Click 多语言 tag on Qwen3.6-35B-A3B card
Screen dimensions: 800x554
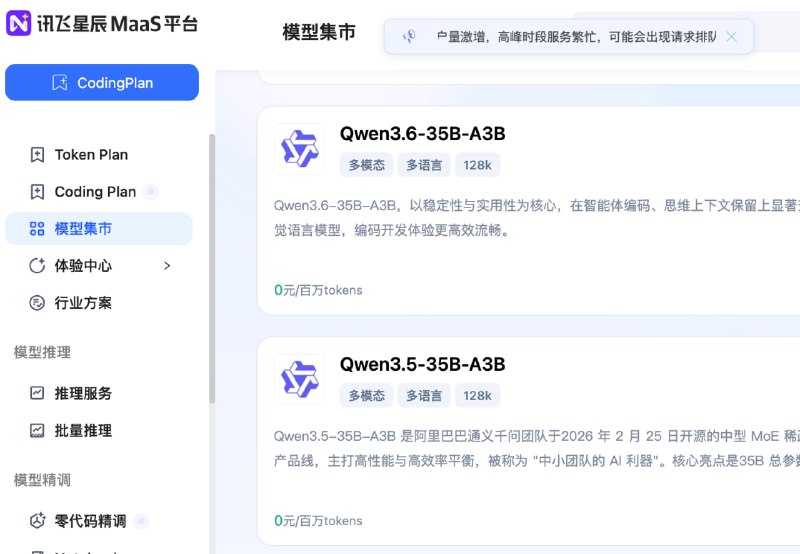coord(424,165)
